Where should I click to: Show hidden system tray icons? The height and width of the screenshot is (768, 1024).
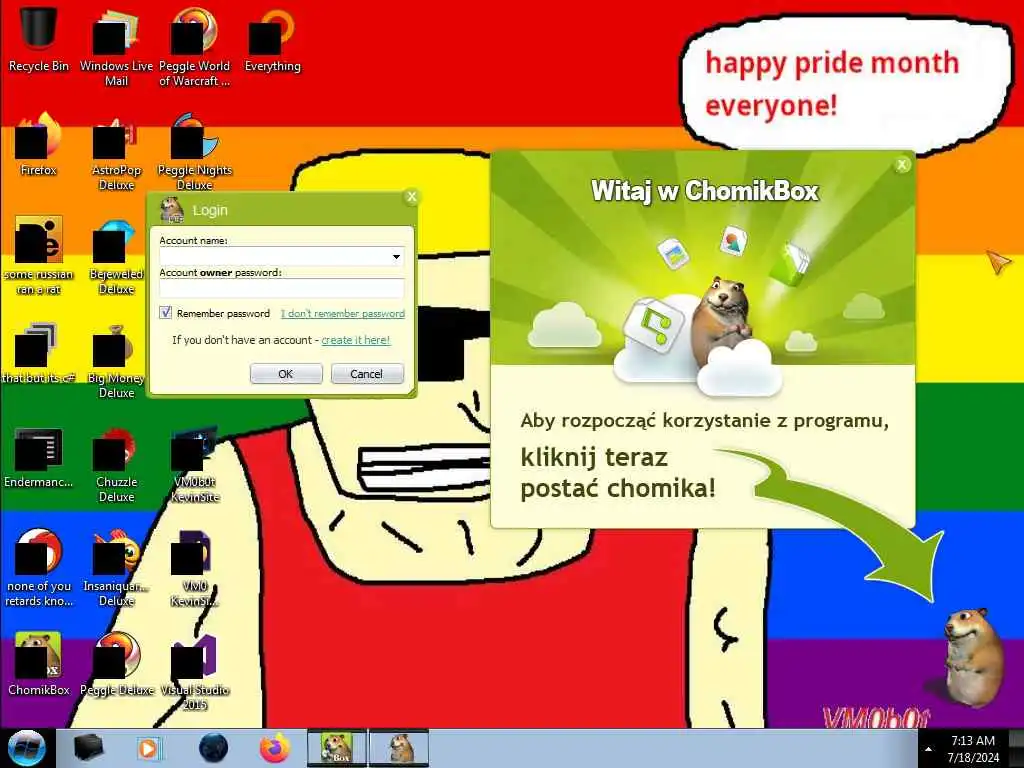[928, 749]
